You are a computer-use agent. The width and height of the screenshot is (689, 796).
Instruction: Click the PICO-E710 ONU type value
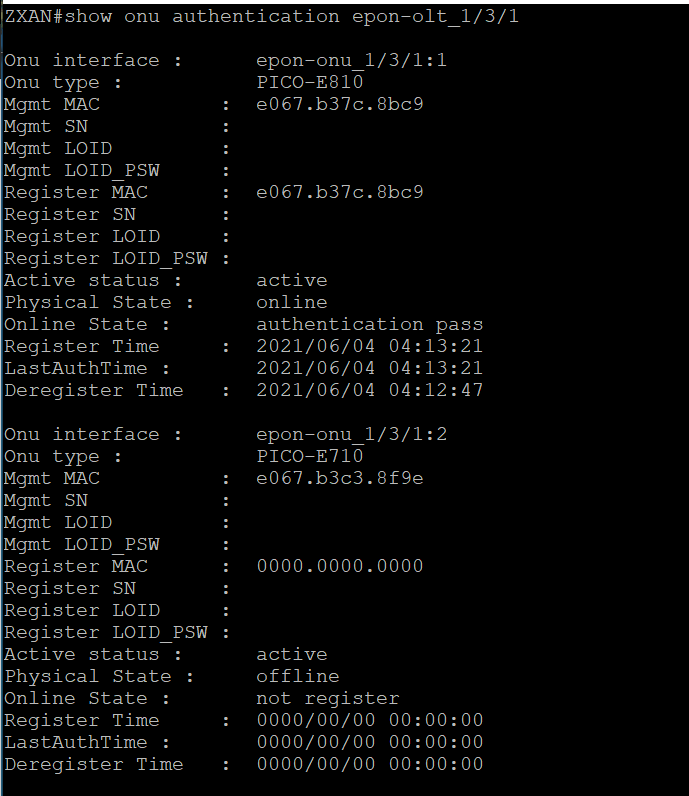click(x=310, y=456)
